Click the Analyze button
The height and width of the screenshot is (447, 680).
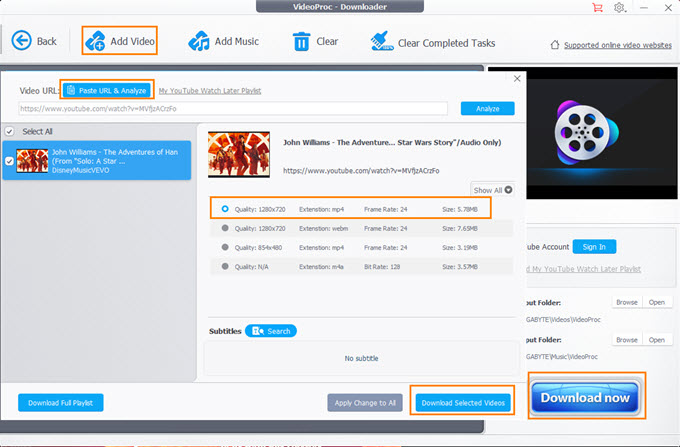coord(487,108)
